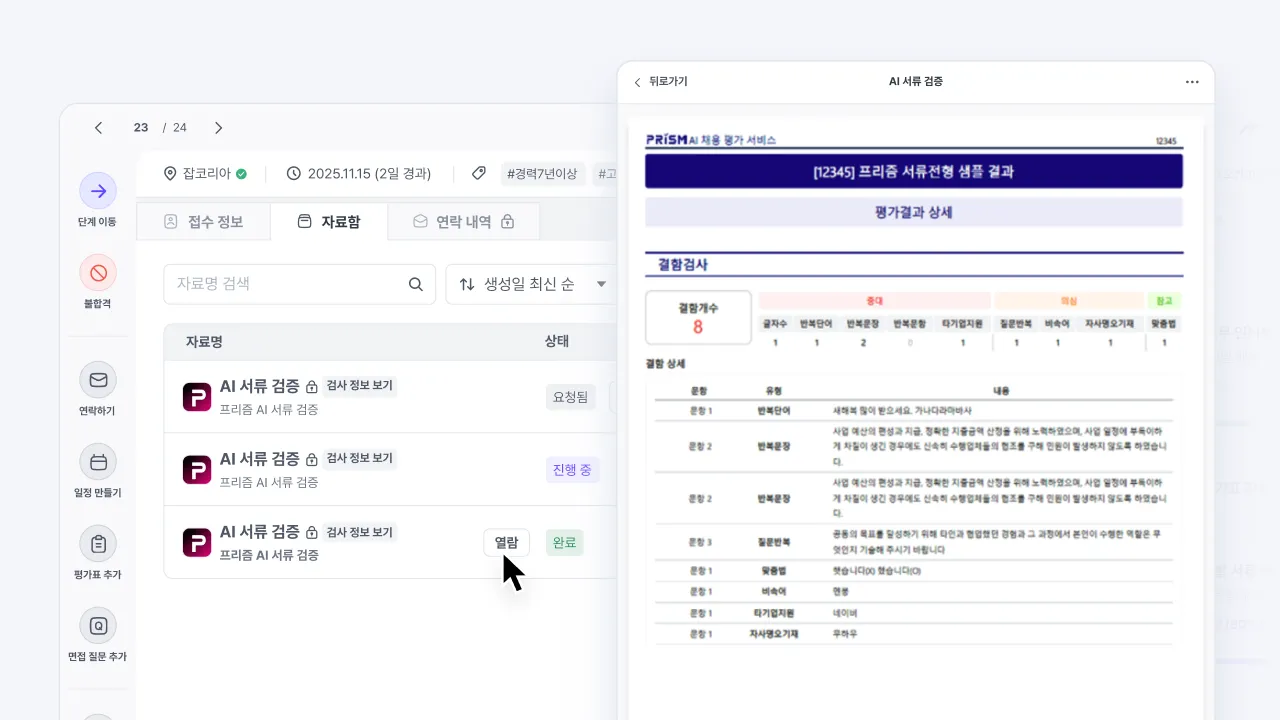This screenshot has width=1280, height=720.
Task: Switch to the 연락 내역 tab
Action: point(463,222)
